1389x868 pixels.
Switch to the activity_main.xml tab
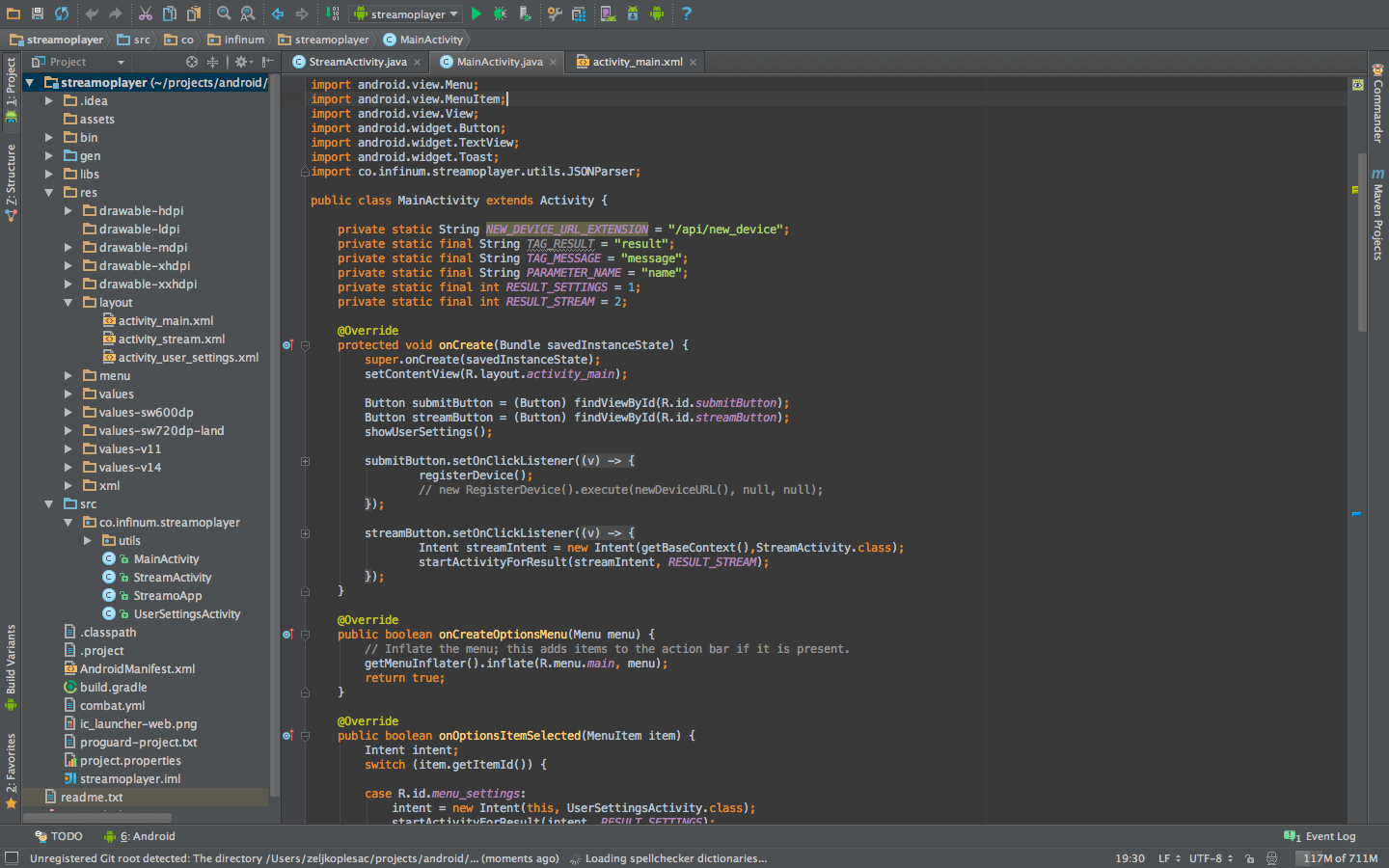(x=637, y=62)
